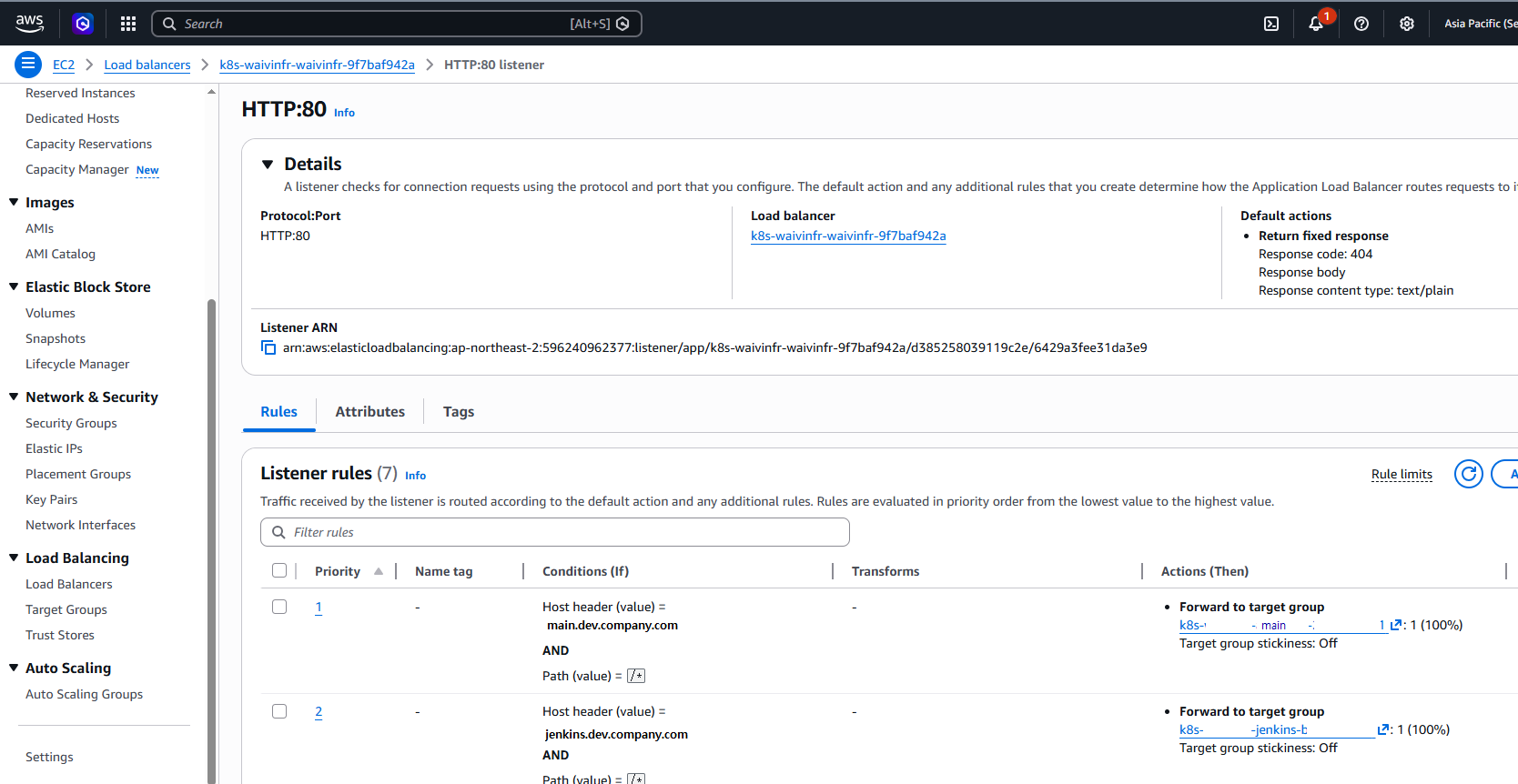This screenshot has height=784, width=1518.
Task: Open the Rule limits link
Action: (1401, 474)
